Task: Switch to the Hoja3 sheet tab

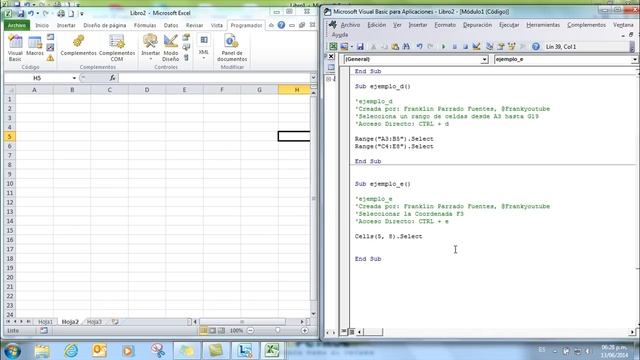Action: [94, 322]
